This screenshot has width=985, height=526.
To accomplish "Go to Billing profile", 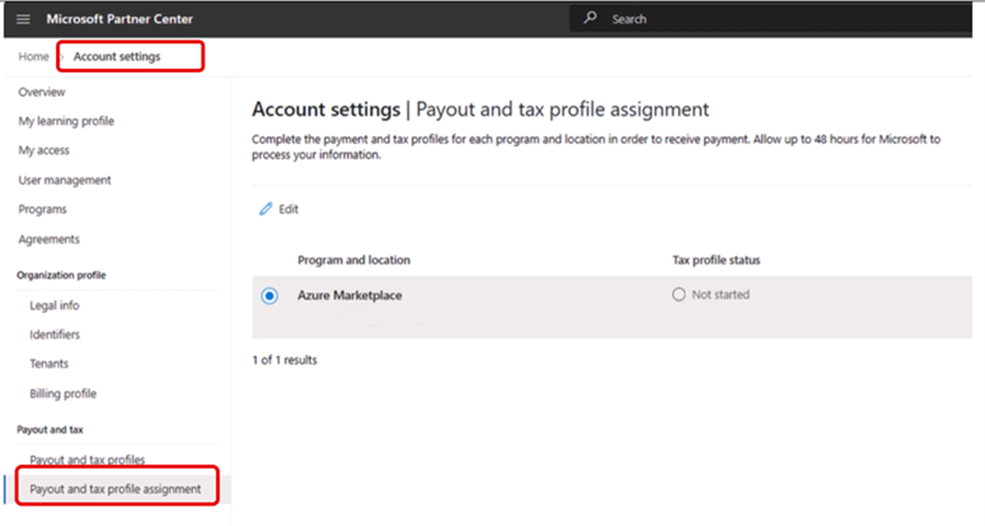I will (x=63, y=393).
